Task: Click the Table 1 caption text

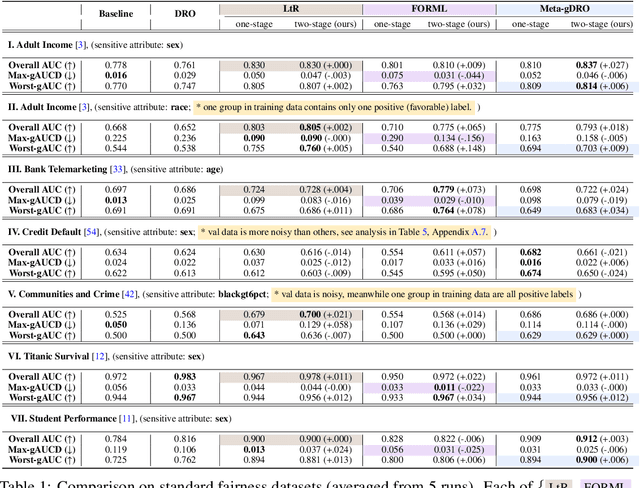Action: [x=250, y=481]
